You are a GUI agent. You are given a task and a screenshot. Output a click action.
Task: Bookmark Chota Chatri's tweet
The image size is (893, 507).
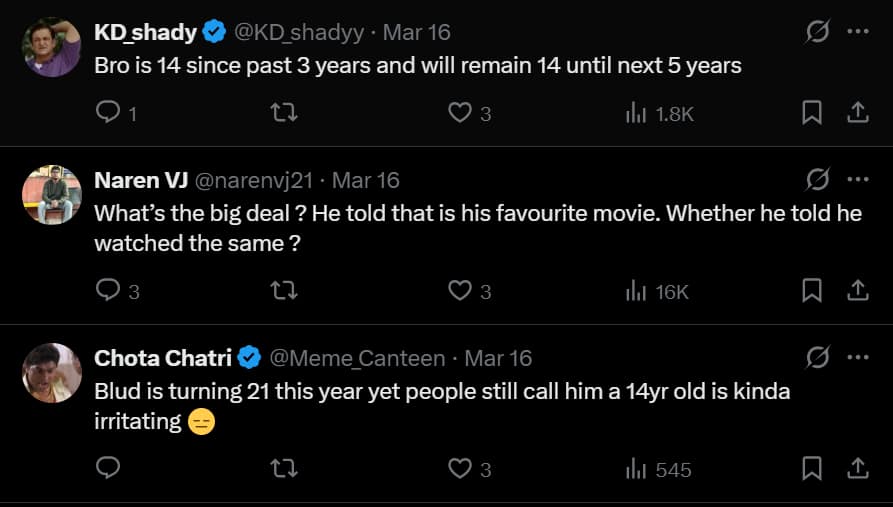(x=812, y=469)
